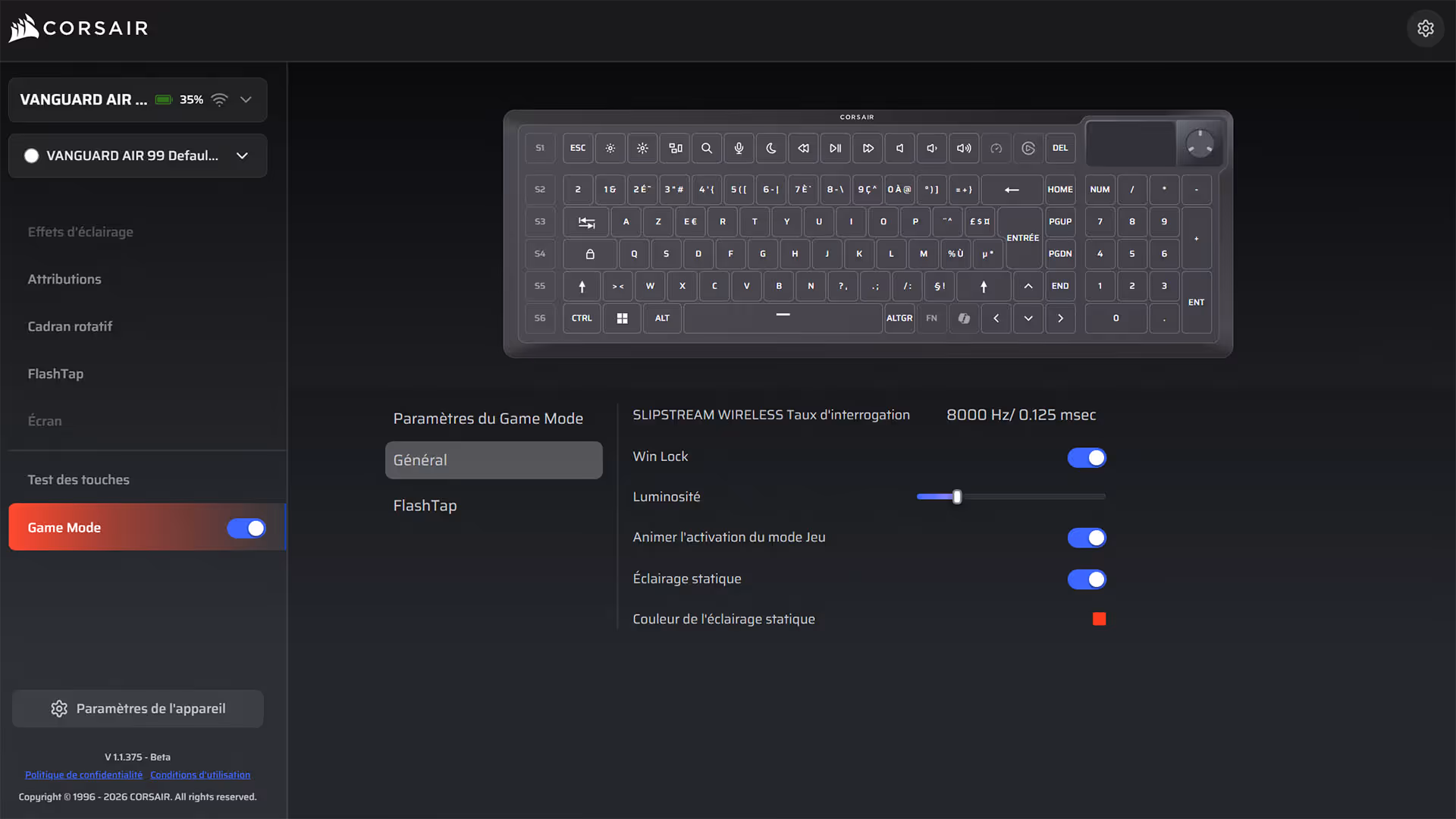Open Conditions d'utilisation link
Viewport: 1456px width, 819px height.
[x=200, y=775]
